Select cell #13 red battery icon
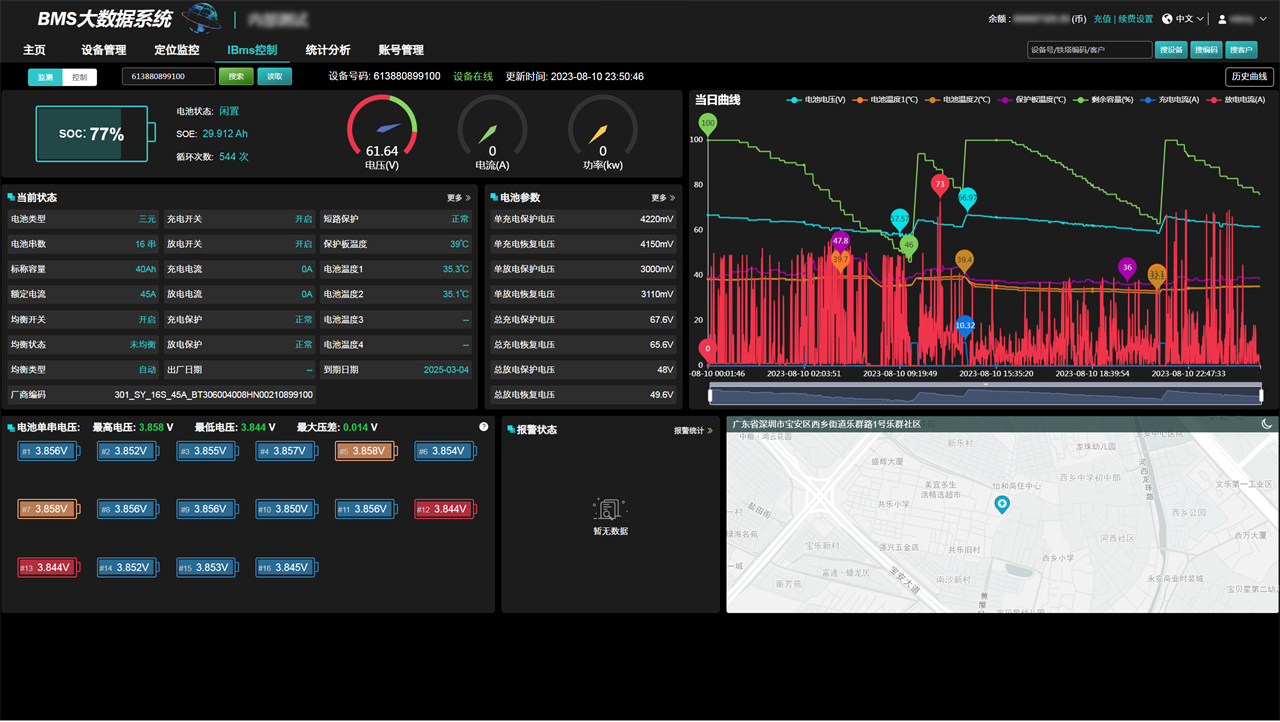The height and width of the screenshot is (722, 1280). click(x=47, y=567)
